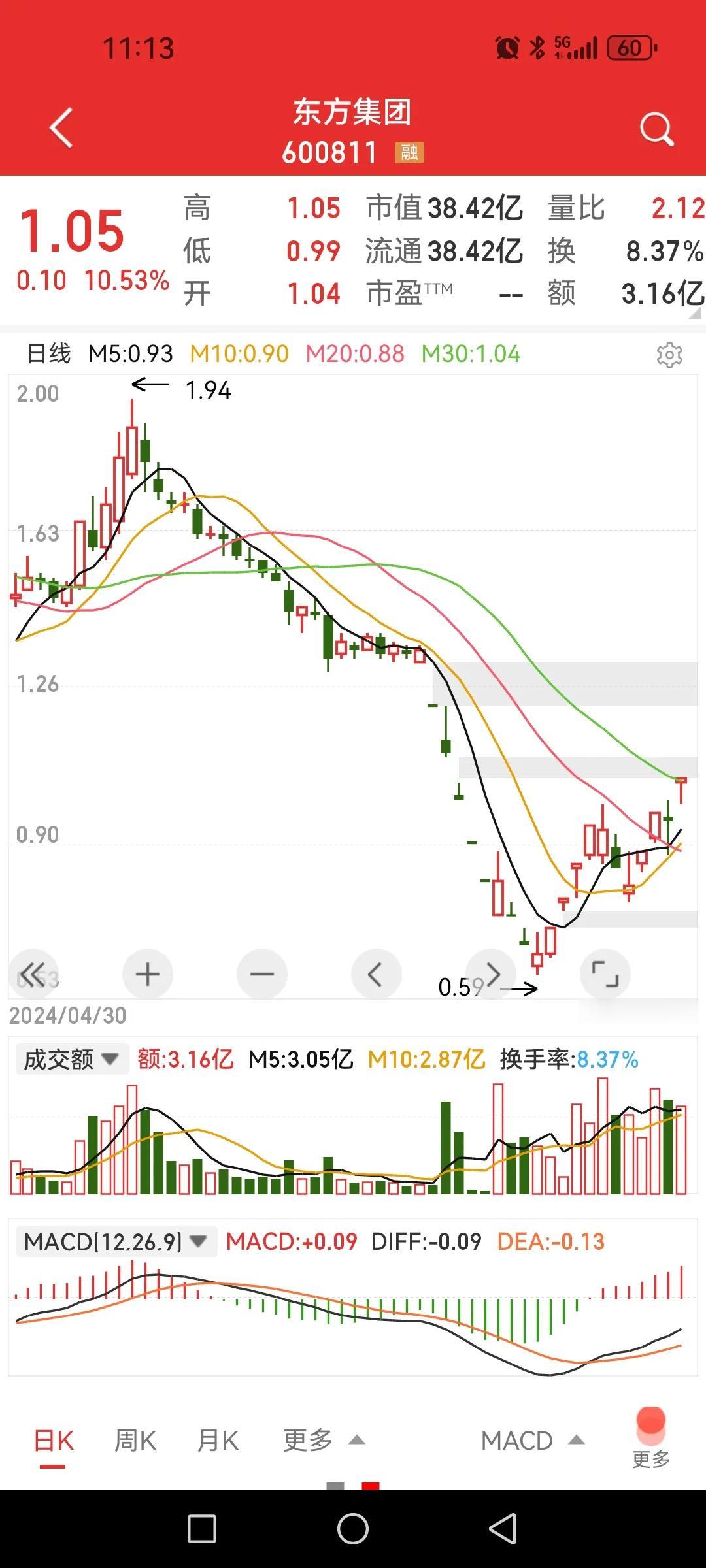706x1568 pixels.
Task: Tap date label 2024/04/30
Action: (x=67, y=1015)
